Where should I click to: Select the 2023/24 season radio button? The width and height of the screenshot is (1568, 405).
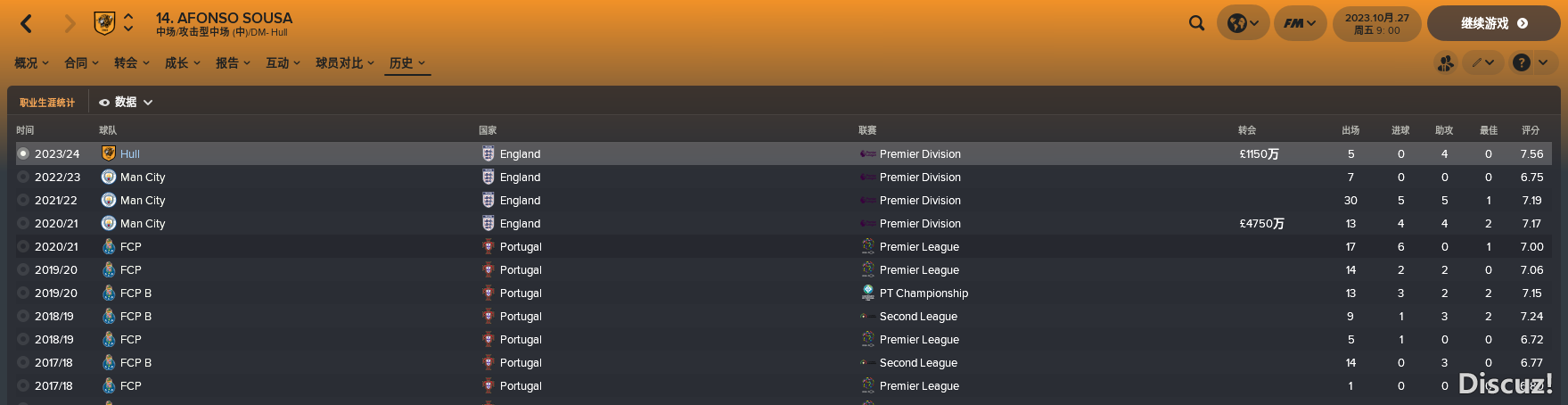pos(23,153)
